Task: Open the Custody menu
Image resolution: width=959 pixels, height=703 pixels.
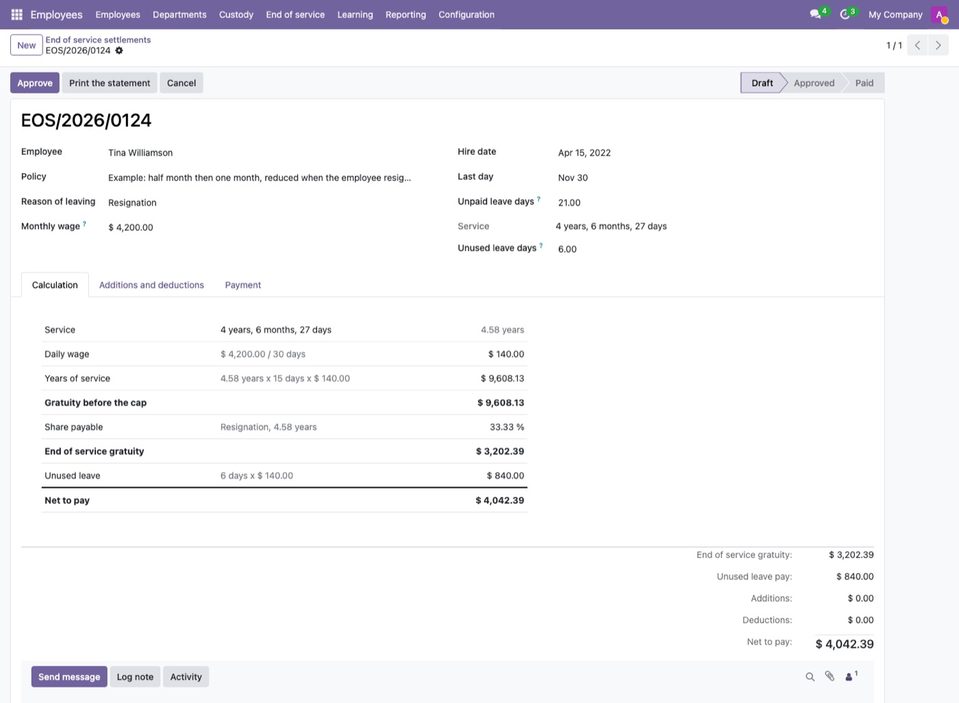Action: [236, 15]
